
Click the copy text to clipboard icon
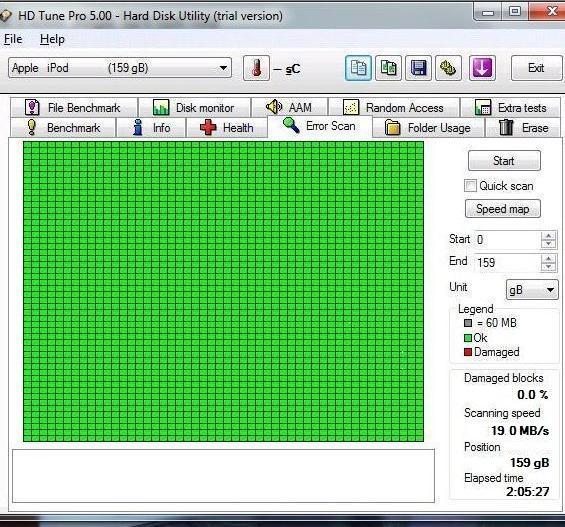(358, 68)
